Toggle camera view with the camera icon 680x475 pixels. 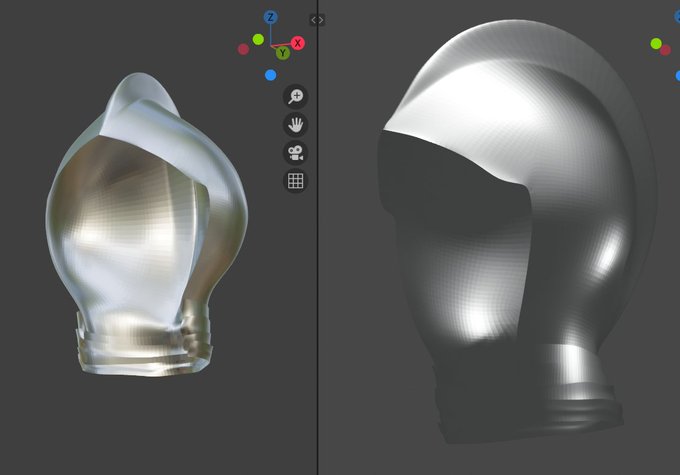(296, 153)
